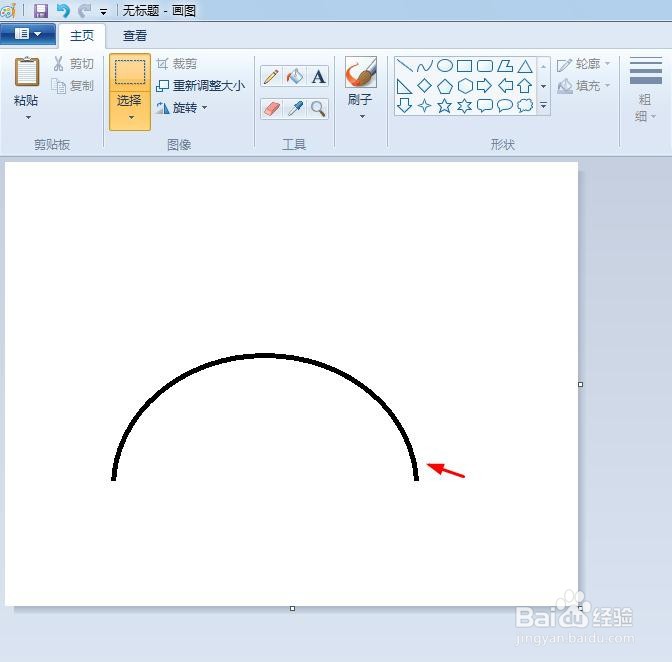Click 重新调整大小 resize button
This screenshot has height=662, width=672.
(x=201, y=86)
